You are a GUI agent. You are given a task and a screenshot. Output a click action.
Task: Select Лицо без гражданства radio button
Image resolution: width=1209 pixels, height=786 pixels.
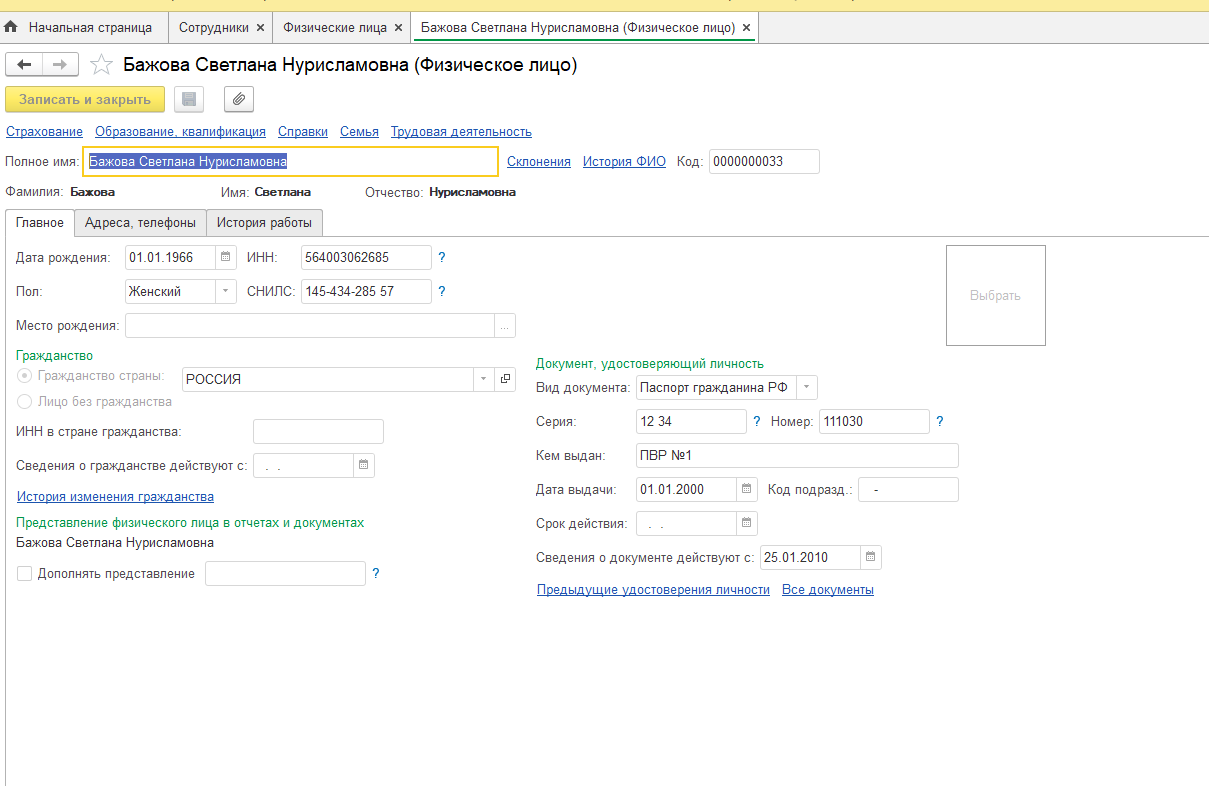[x=24, y=402]
